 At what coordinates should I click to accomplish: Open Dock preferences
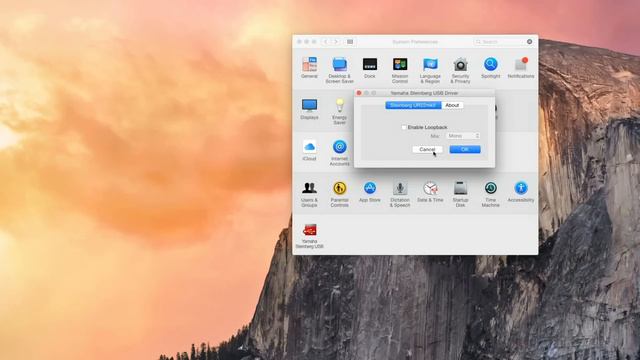coord(370,68)
